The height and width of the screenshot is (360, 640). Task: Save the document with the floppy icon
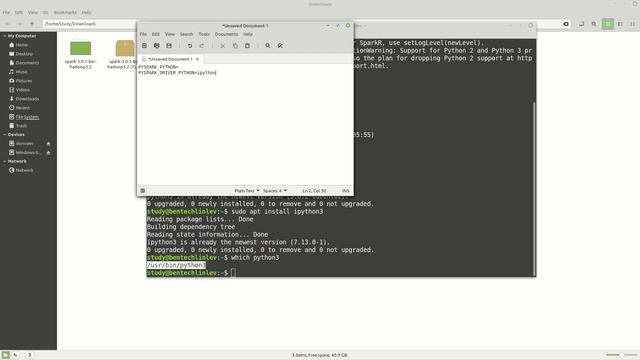(169, 46)
